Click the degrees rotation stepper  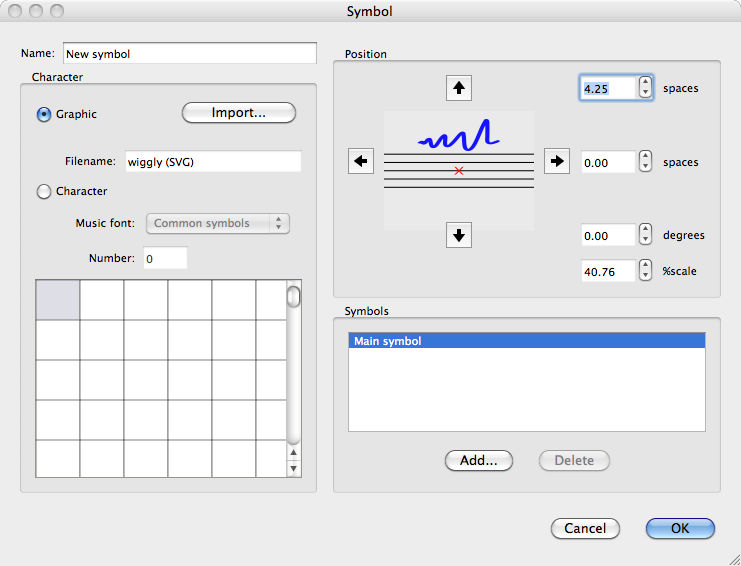pos(646,236)
